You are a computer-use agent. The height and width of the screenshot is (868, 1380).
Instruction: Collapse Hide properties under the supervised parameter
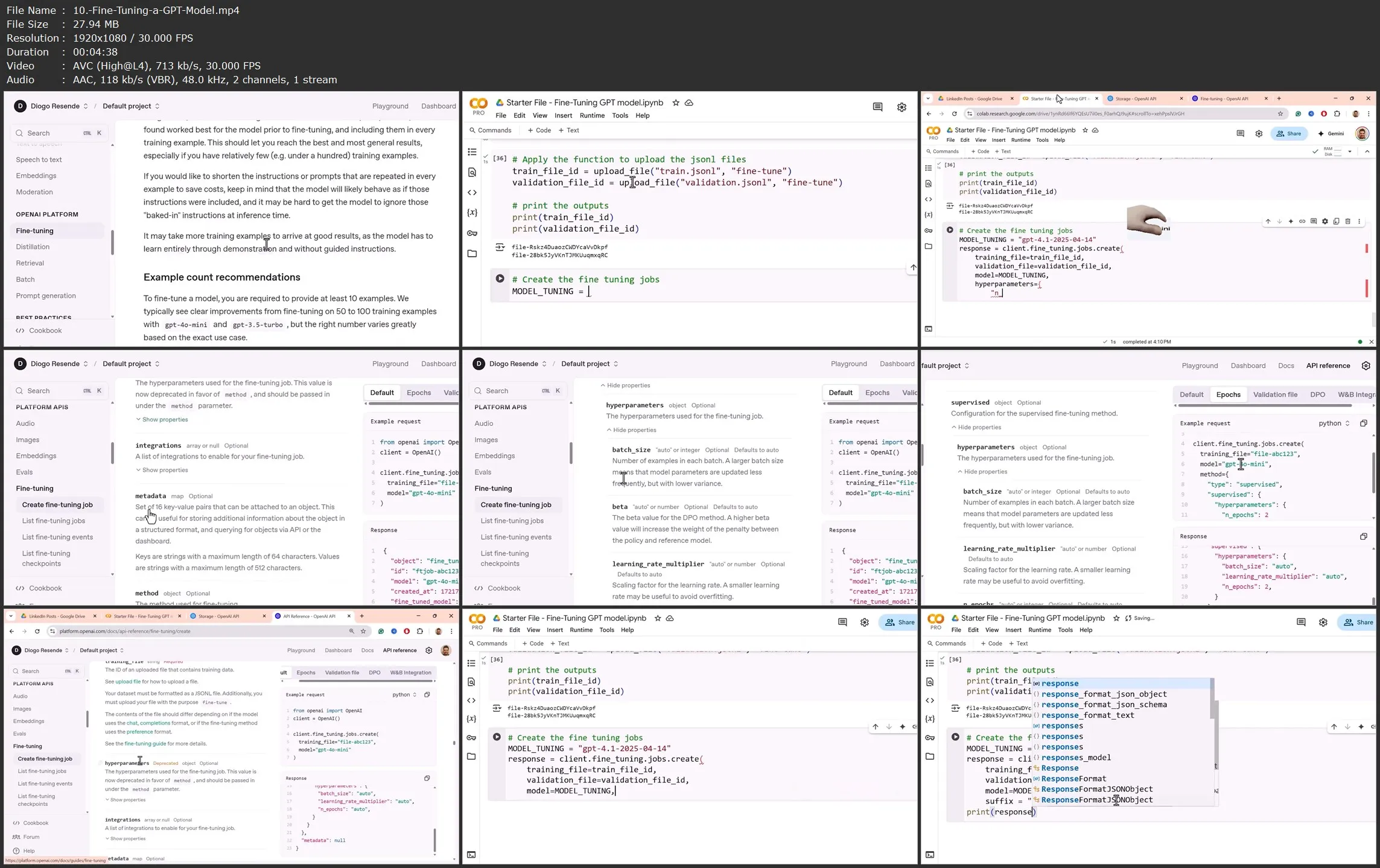(976, 427)
